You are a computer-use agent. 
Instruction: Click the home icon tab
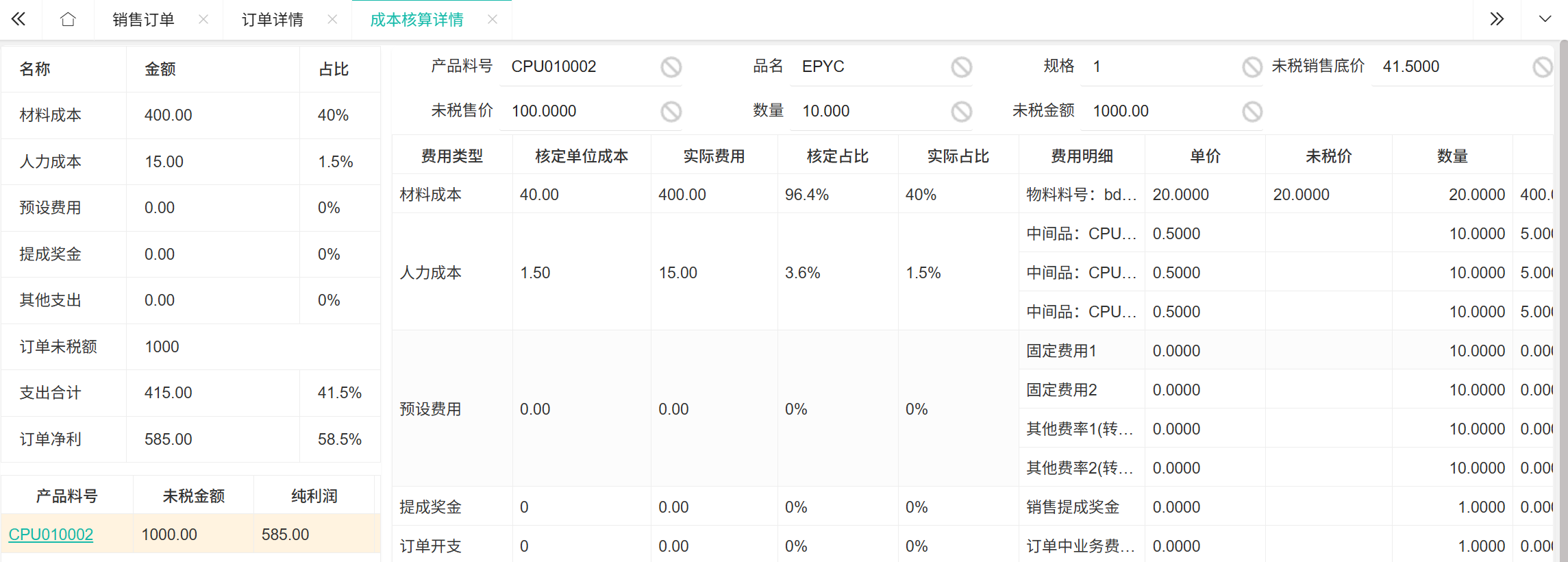(68, 19)
